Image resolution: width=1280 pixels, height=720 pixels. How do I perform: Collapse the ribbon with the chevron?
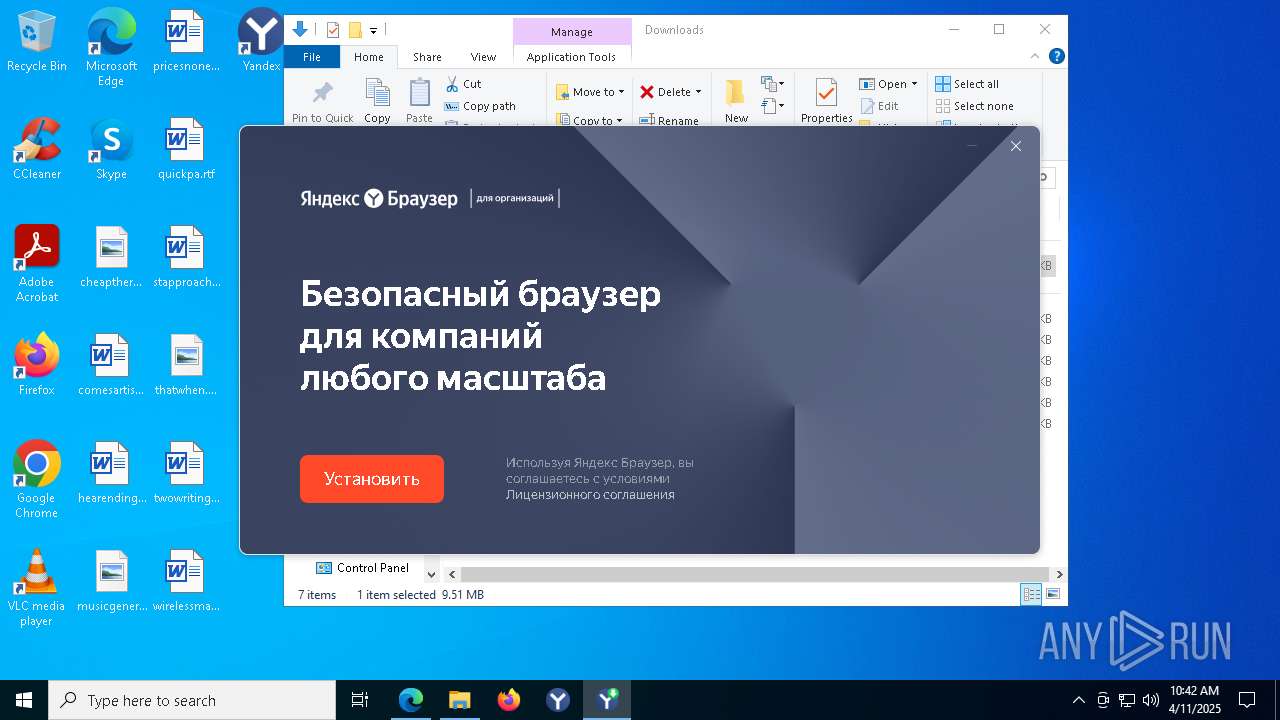coord(1036,57)
